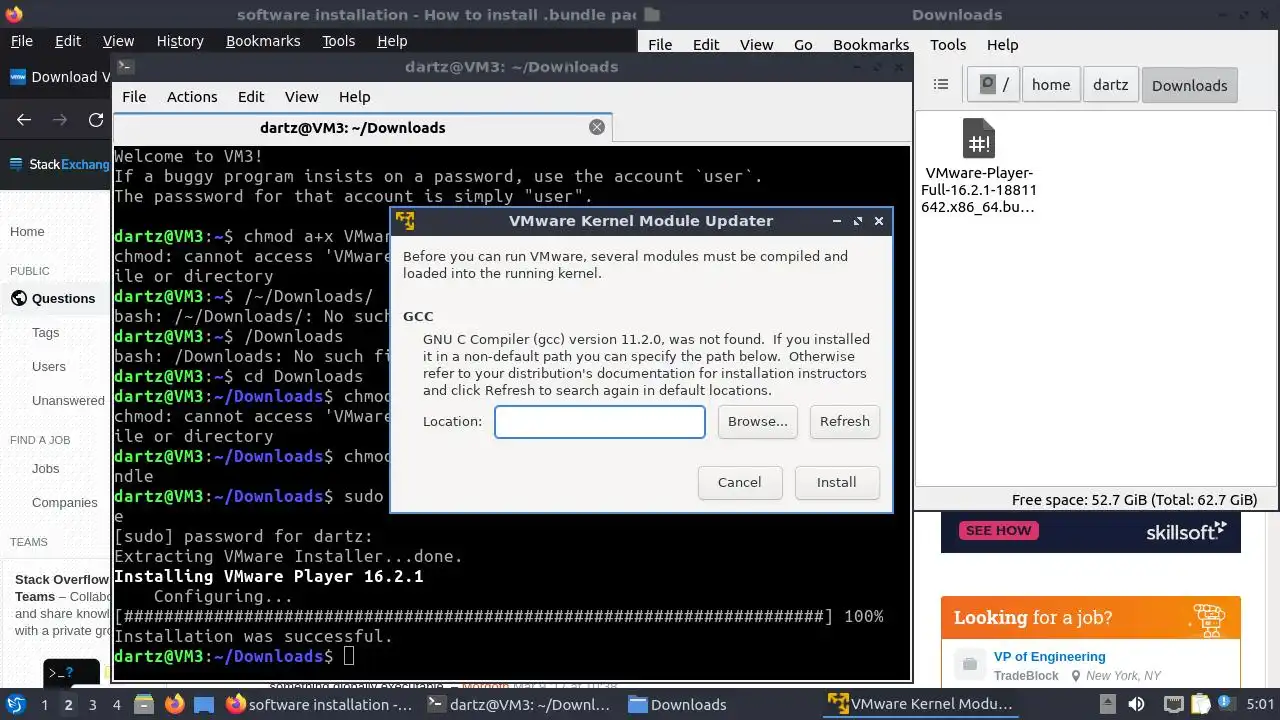The image size is (1280, 720).
Task: Click the show desktop panel icon
Action: [204, 704]
